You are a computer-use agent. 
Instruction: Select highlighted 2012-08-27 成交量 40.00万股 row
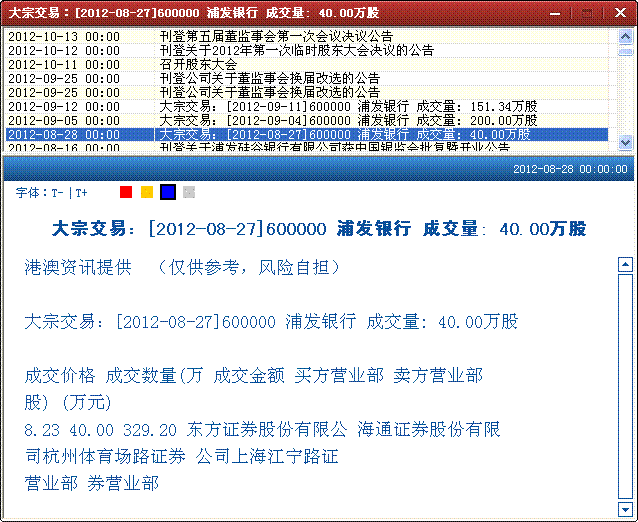point(307,134)
